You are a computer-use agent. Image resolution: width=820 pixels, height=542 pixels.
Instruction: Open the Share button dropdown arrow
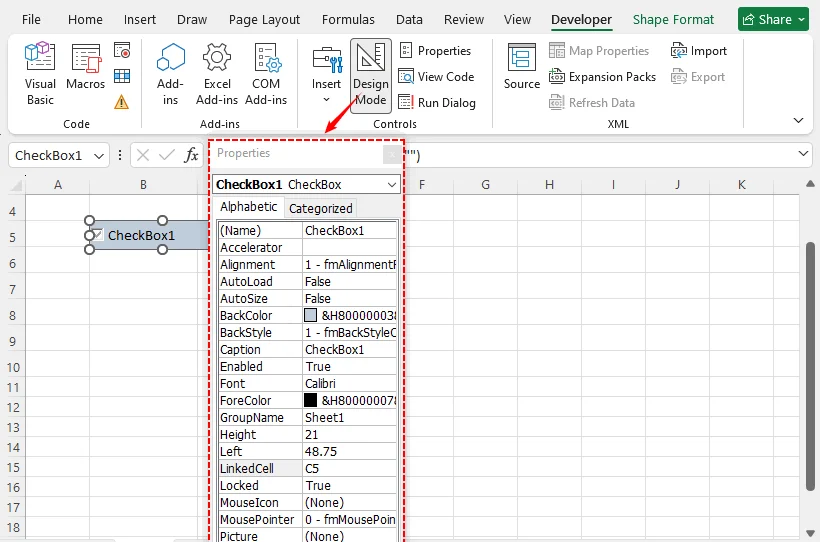click(801, 20)
